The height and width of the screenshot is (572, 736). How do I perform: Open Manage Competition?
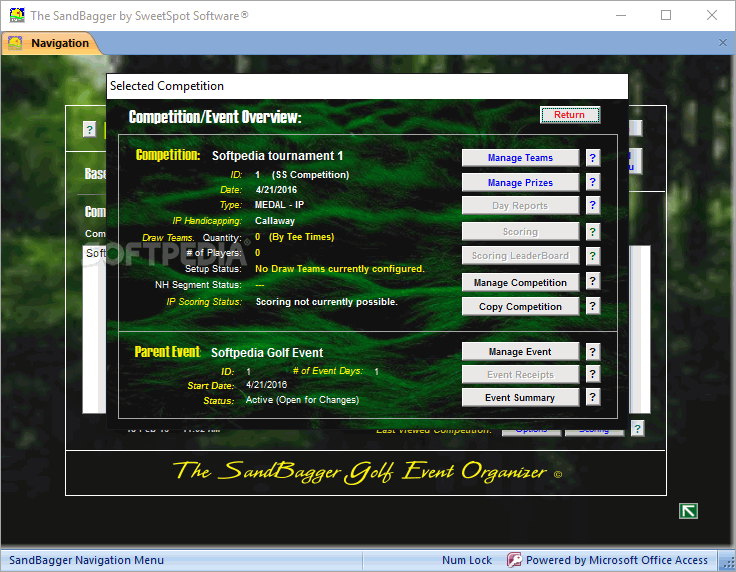[520, 282]
